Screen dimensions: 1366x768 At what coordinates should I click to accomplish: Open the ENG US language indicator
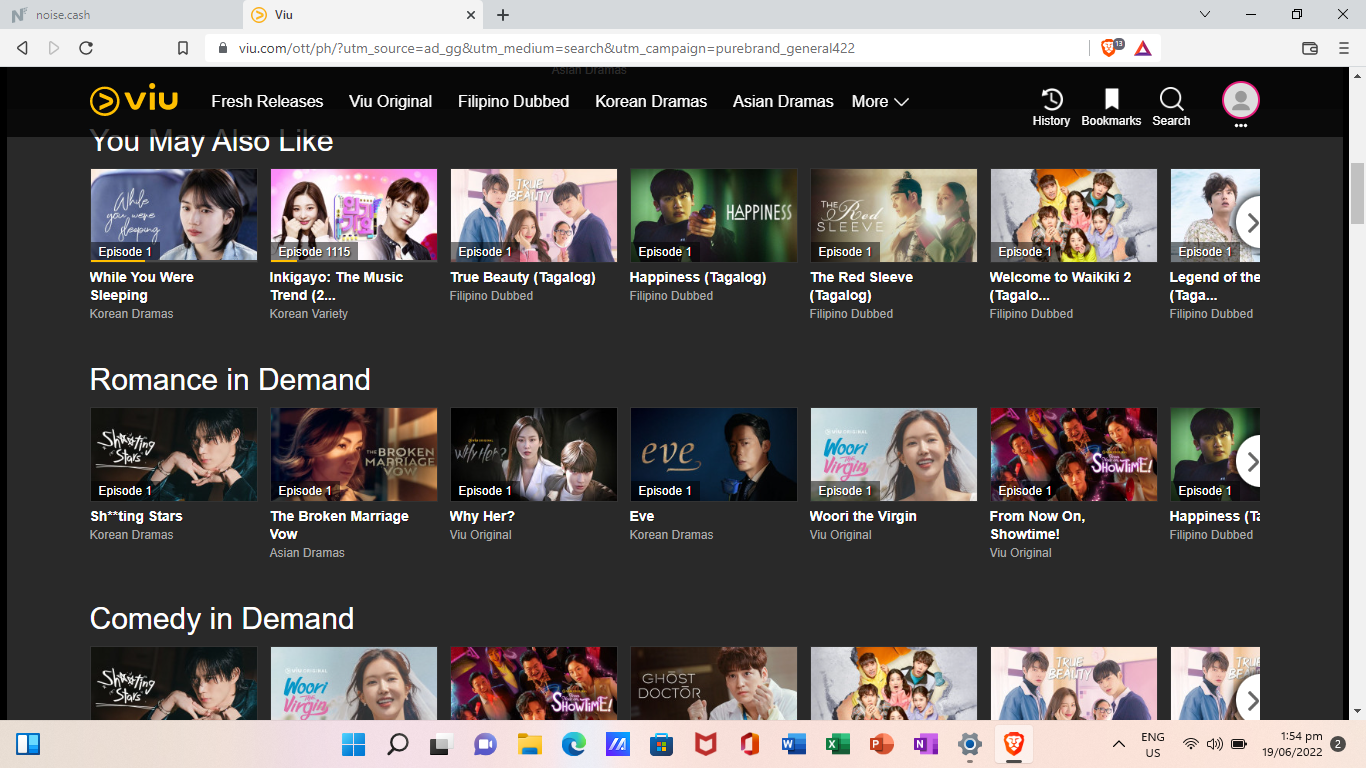1153,745
